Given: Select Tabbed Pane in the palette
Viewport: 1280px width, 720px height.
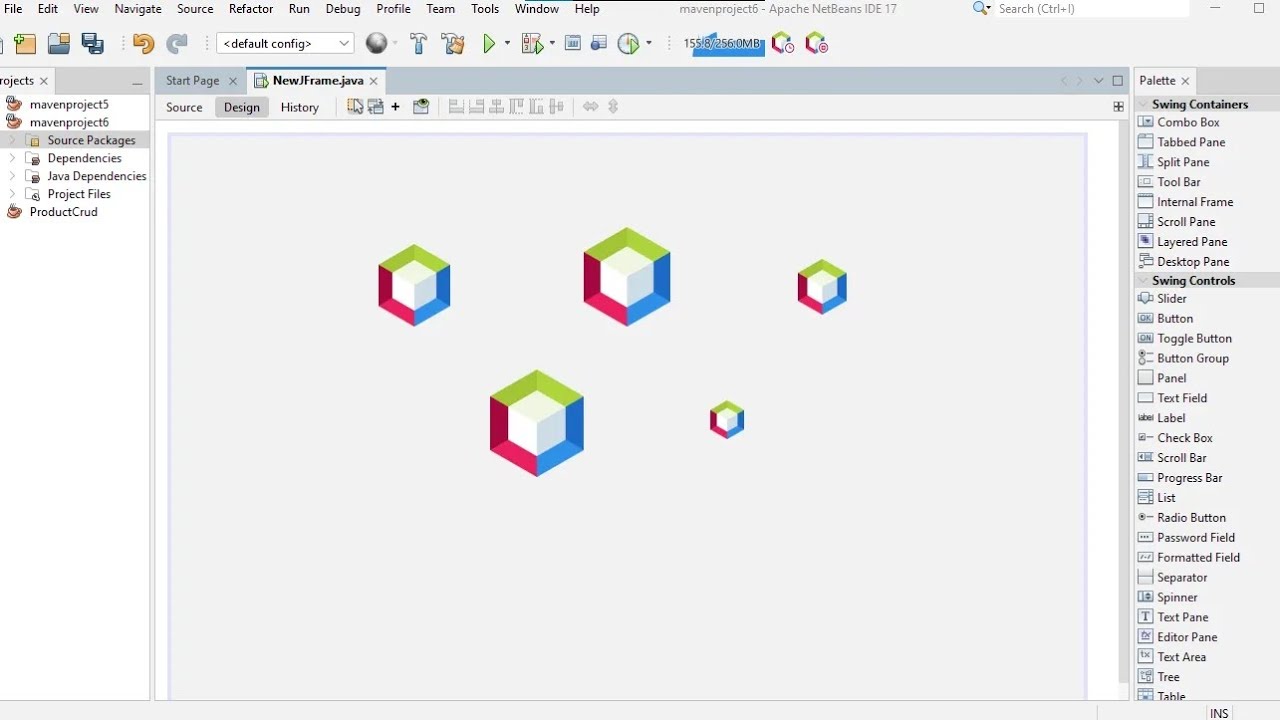Looking at the screenshot, I should (x=1190, y=142).
